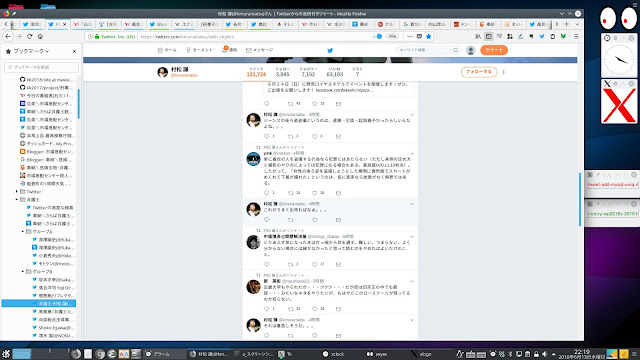The height and width of the screenshot is (360, 640).
Task: Open the ツイート 131,724 count tab
Action: pos(256,72)
